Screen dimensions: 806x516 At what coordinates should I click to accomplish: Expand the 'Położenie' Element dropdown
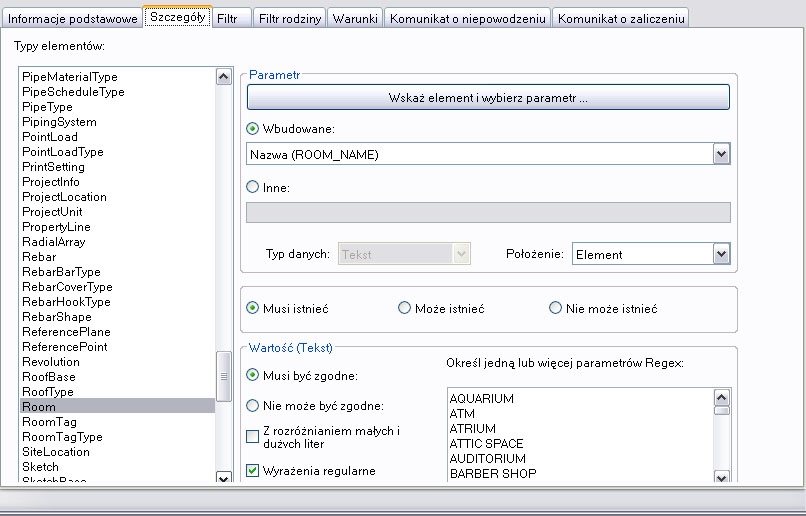click(x=721, y=254)
